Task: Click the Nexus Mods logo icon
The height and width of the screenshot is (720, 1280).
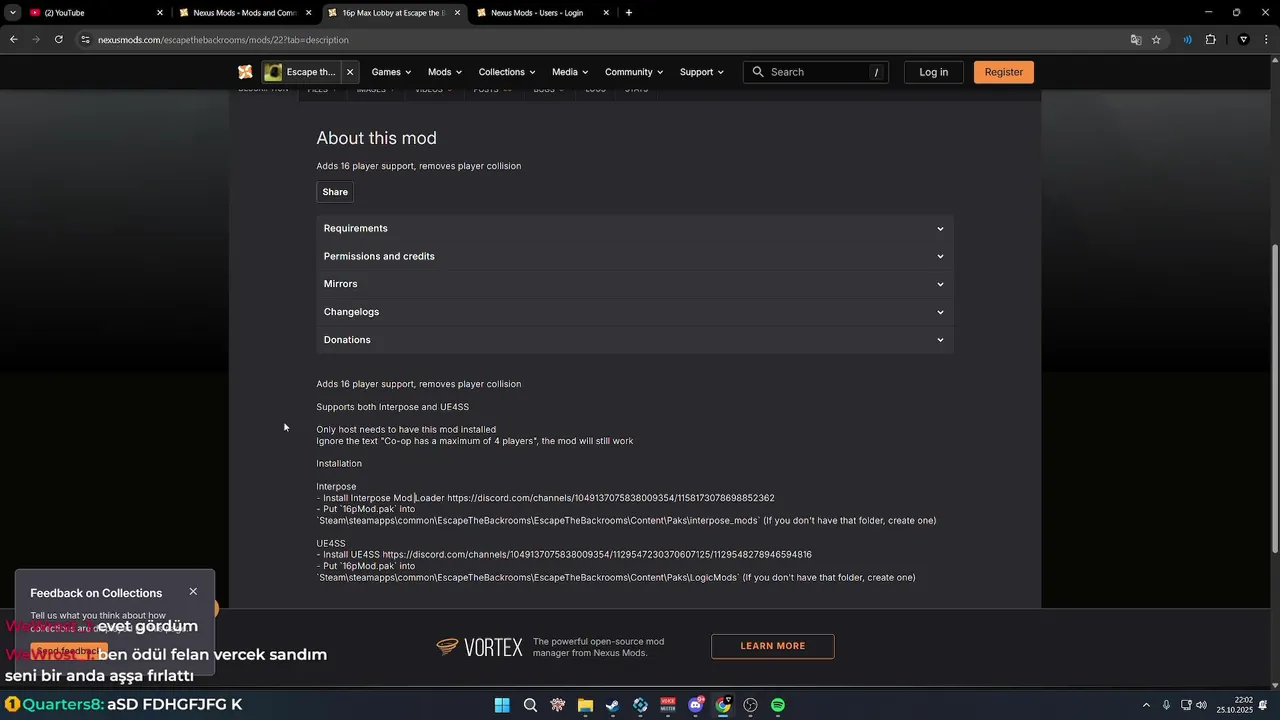Action: point(245,72)
